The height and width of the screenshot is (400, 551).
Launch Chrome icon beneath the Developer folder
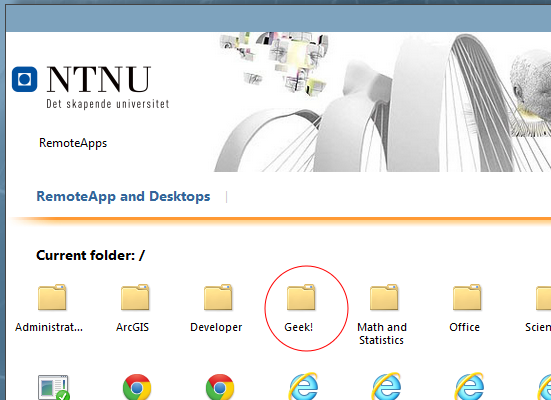[220, 387]
